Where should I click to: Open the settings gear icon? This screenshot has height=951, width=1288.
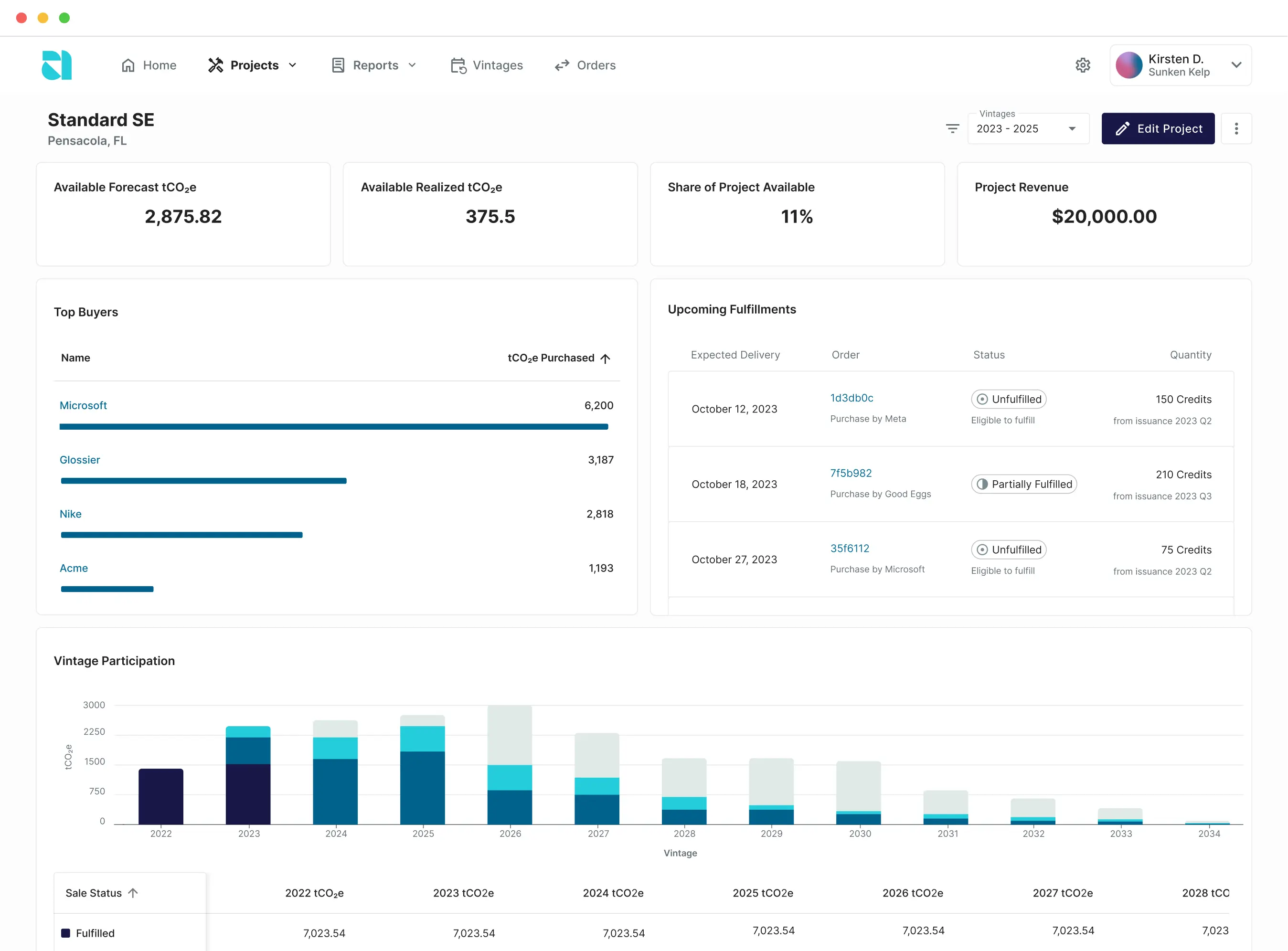1083,65
